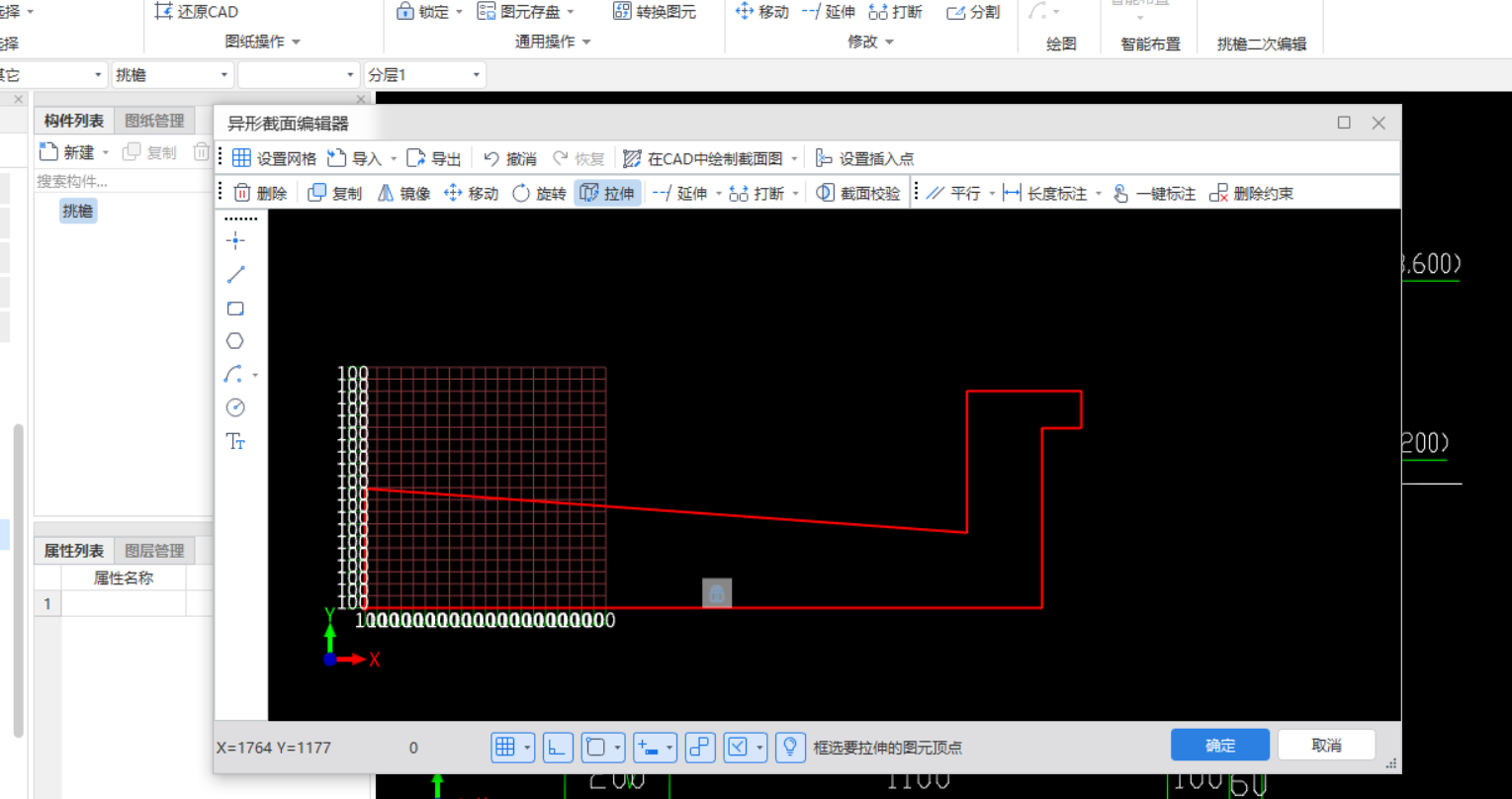The height and width of the screenshot is (799, 1512).
Task: Click 在CAD中绘制截面图
Action: coord(703,158)
